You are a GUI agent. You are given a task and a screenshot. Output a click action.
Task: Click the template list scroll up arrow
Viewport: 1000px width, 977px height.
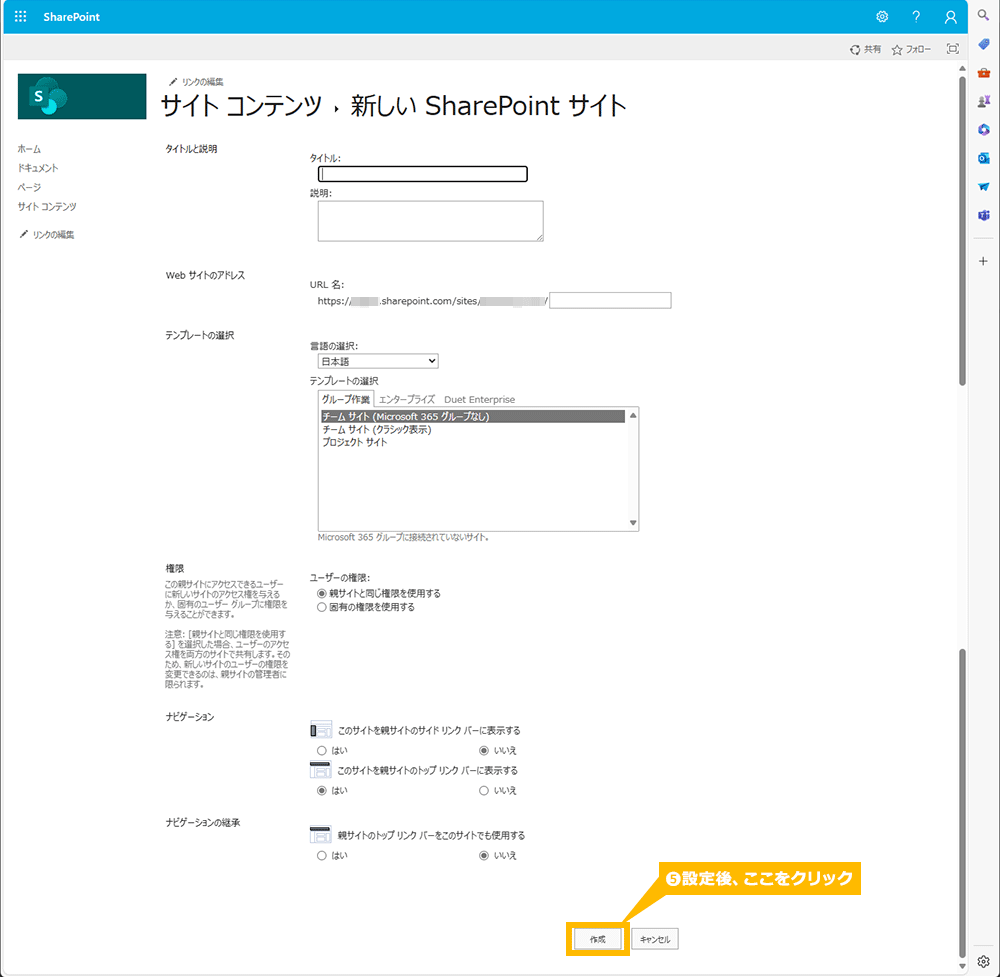633,415
